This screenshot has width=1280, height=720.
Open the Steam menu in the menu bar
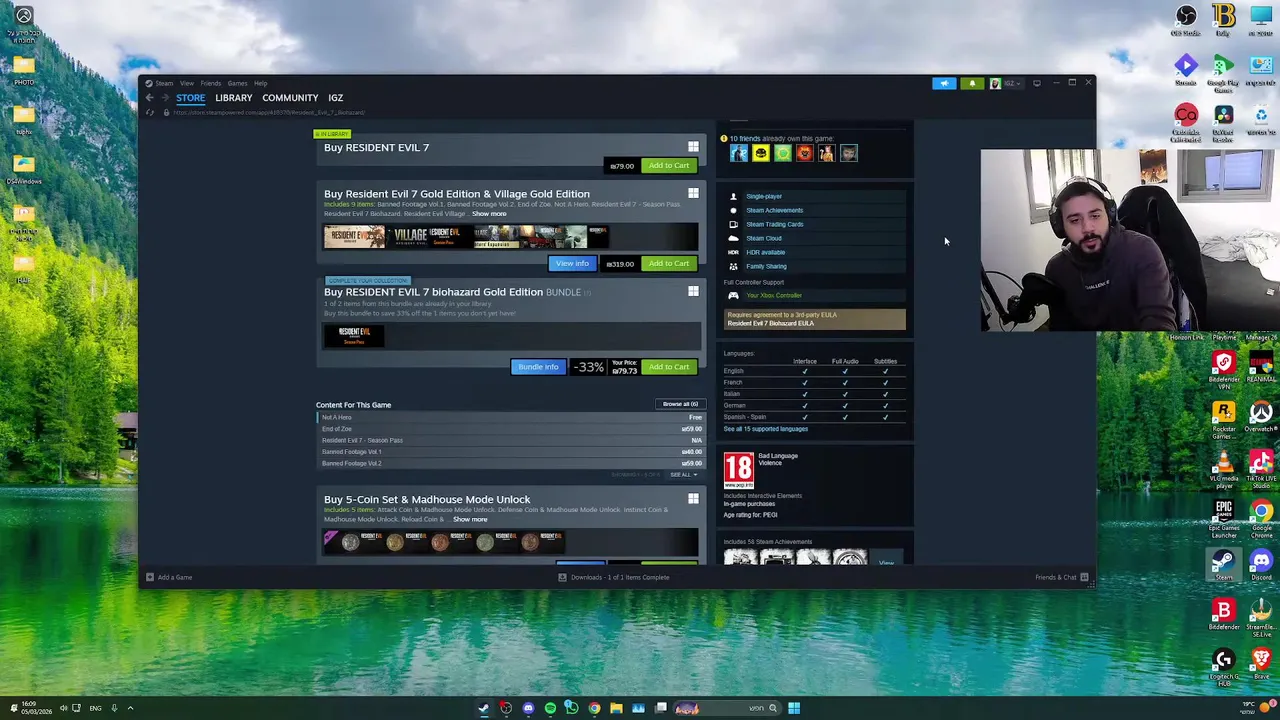(x=164, y=83)
